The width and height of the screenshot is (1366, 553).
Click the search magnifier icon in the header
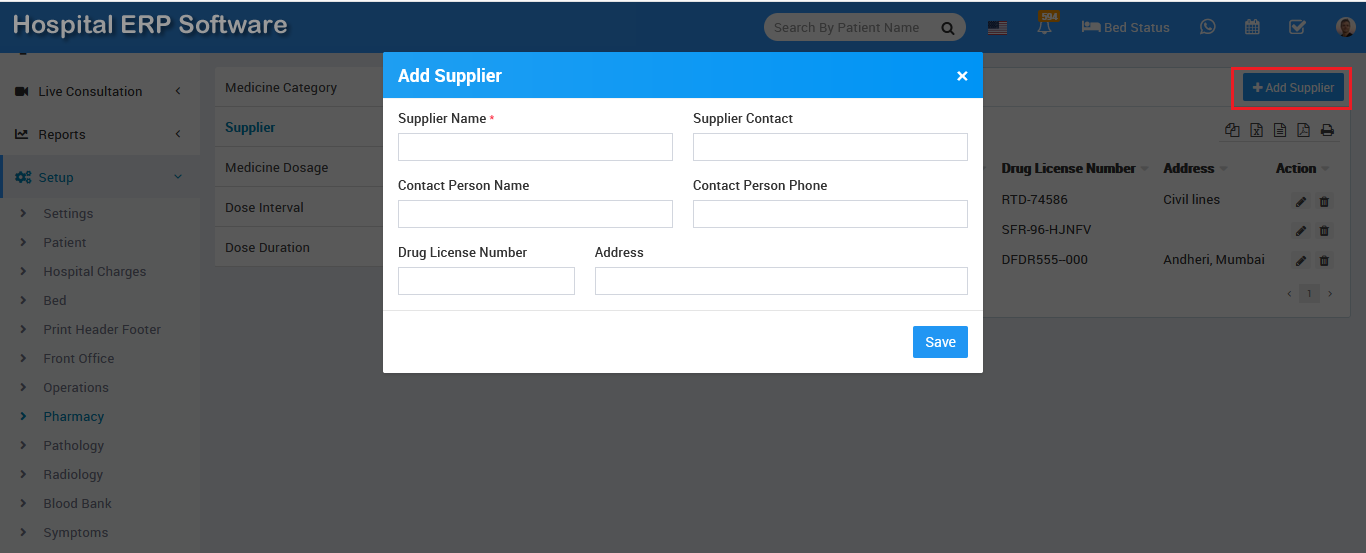[947, 28]
